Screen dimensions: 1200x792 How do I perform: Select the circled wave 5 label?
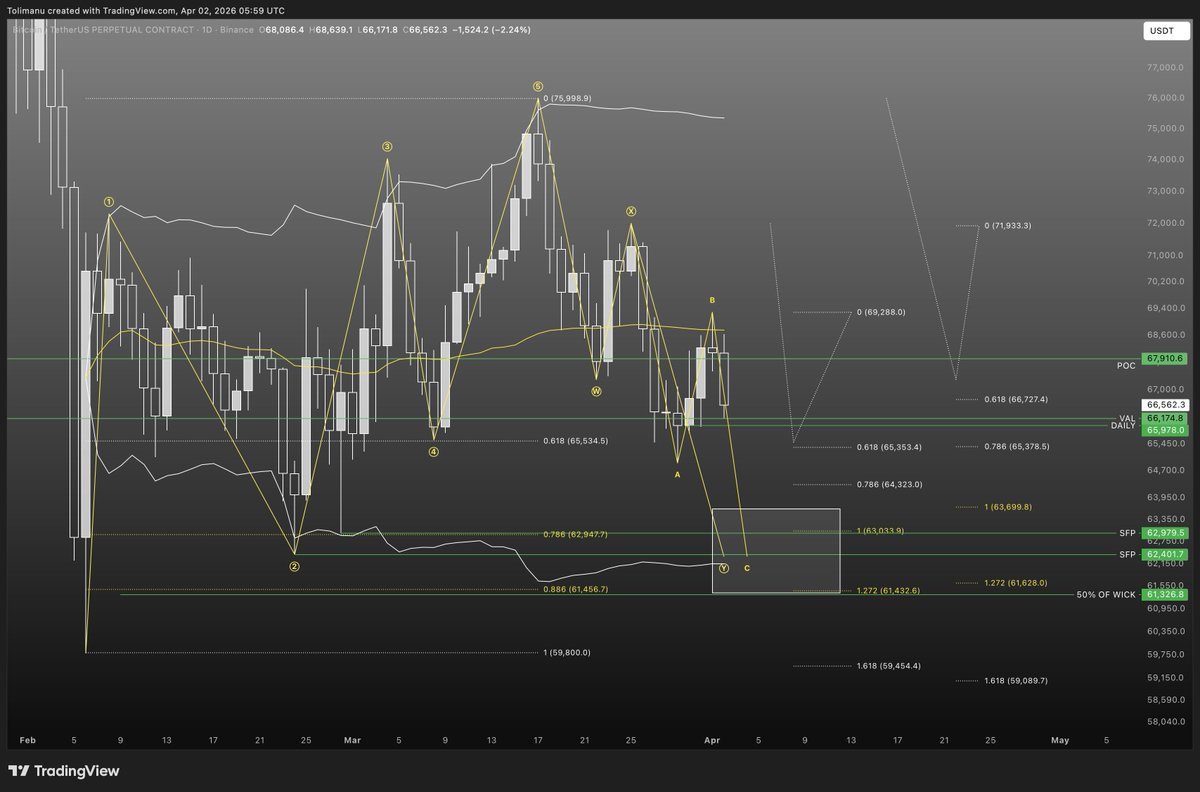[538, 87]
